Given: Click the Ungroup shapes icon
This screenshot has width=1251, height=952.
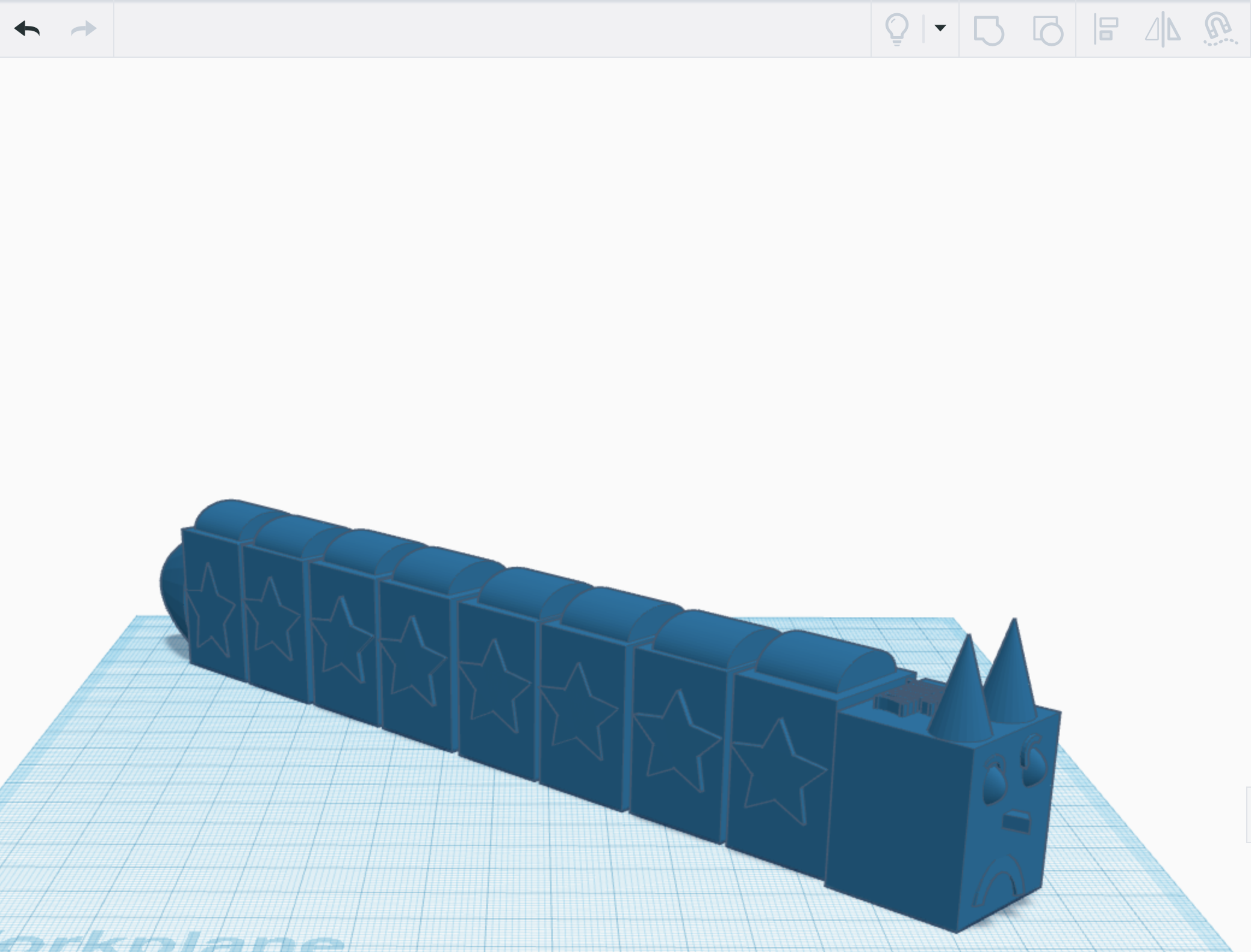Looking at the screenshot, I should [x=1048, y=30].
